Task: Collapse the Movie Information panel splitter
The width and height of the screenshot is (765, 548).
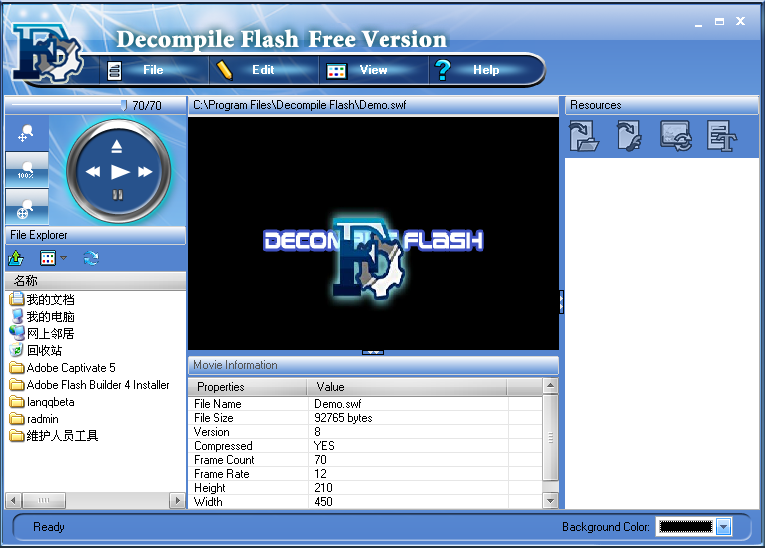Action: (373, 352)
